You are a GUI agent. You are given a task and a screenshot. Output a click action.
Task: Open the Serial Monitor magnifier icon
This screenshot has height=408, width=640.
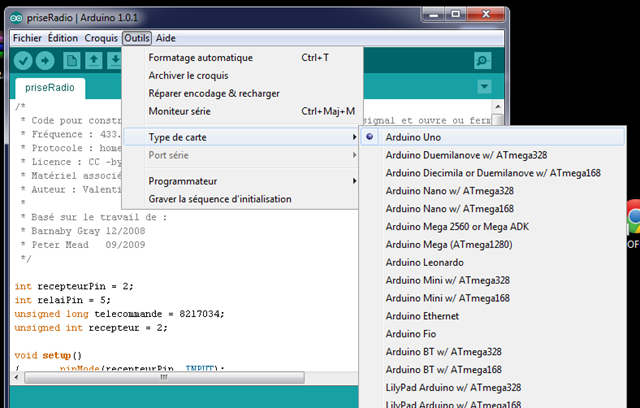482,61
